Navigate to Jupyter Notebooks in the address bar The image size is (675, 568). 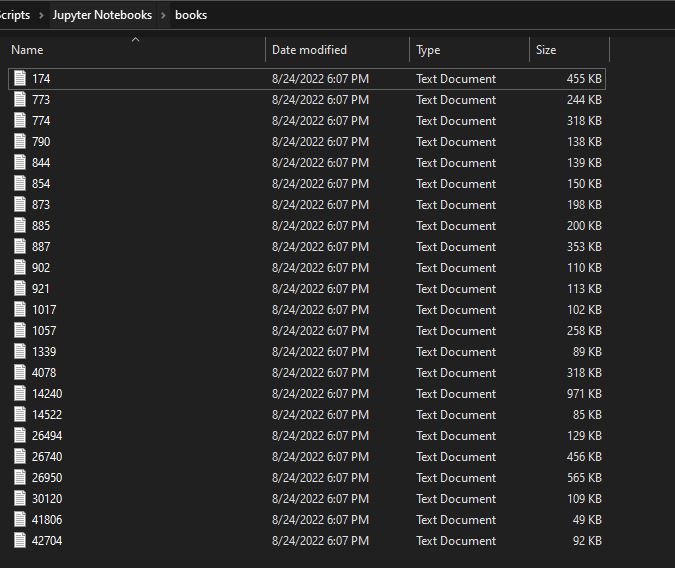click(x=102, y=15)
